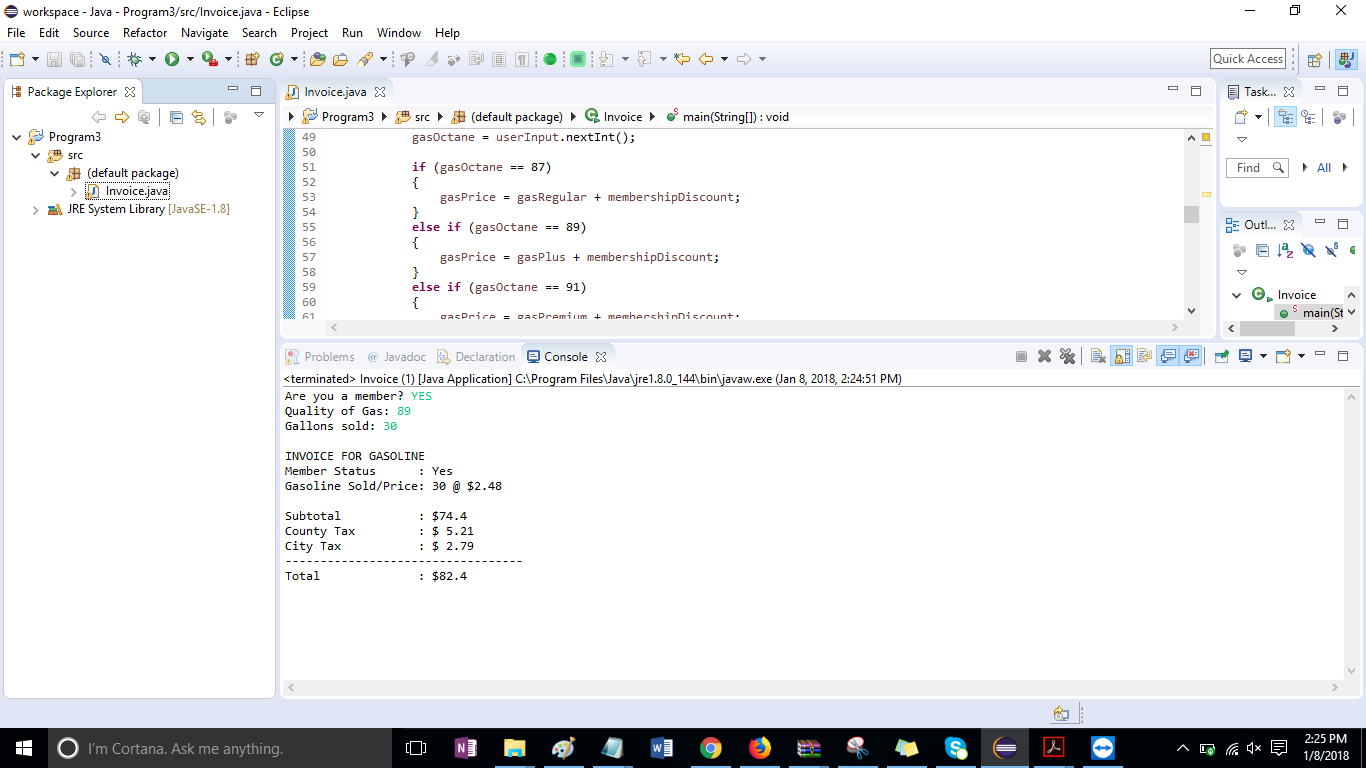Click the New Java Class icon
This screenshot has height=768, width=1366.
click(277, 60)
